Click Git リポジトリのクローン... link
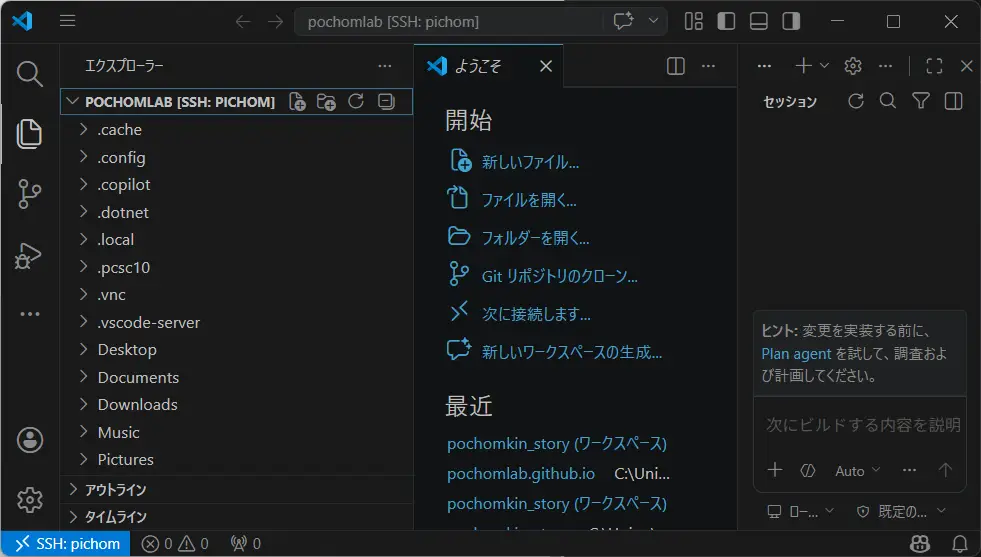This screenshot has height=557, width=981. (559, 276)
